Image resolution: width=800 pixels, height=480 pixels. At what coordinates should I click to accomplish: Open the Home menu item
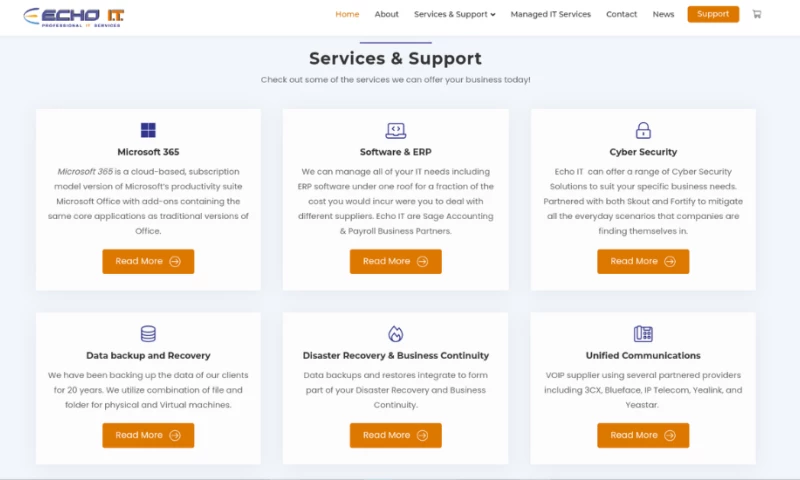(347, 14)
